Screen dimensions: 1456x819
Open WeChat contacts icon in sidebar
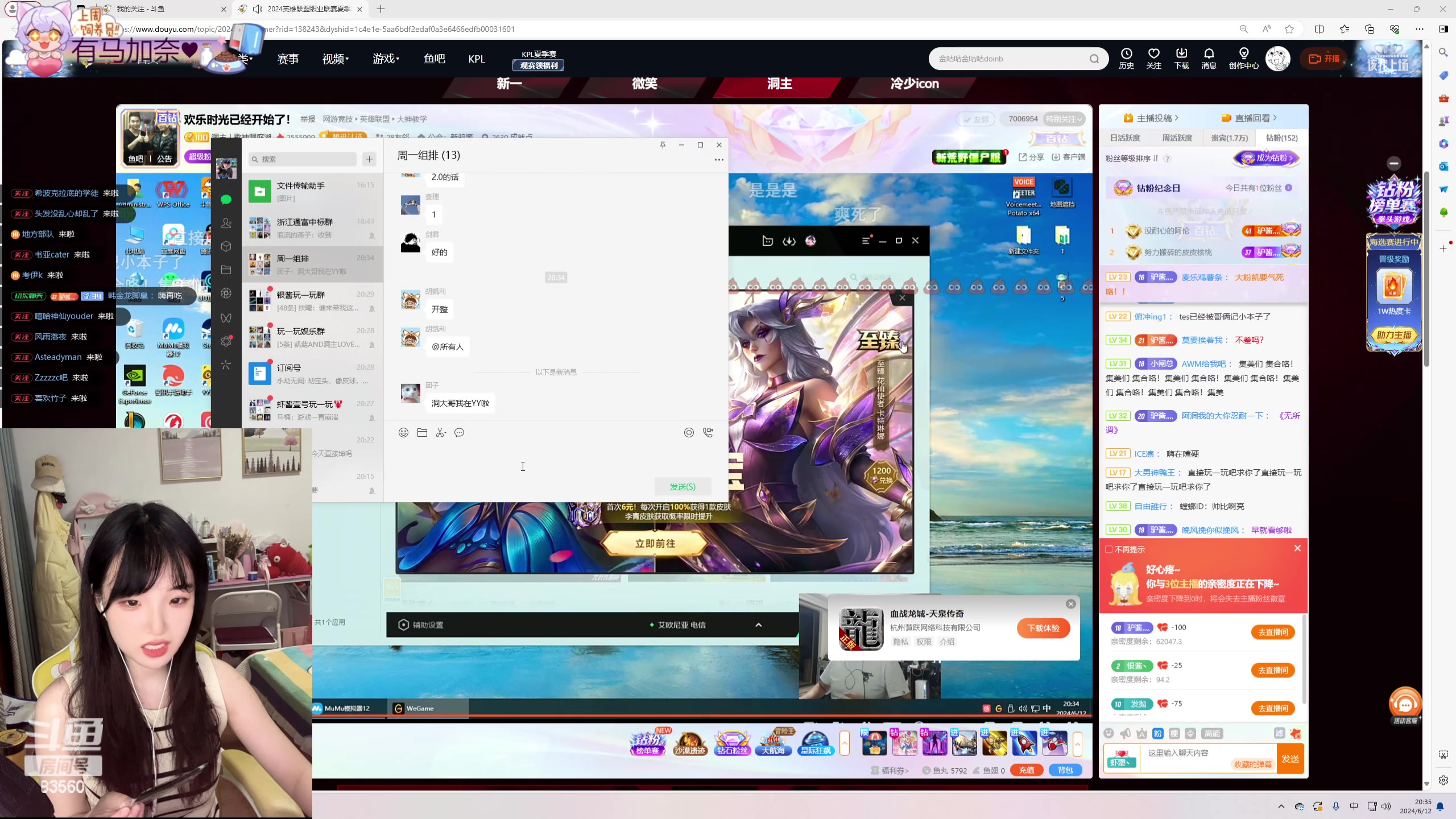(x=226, y=223)
